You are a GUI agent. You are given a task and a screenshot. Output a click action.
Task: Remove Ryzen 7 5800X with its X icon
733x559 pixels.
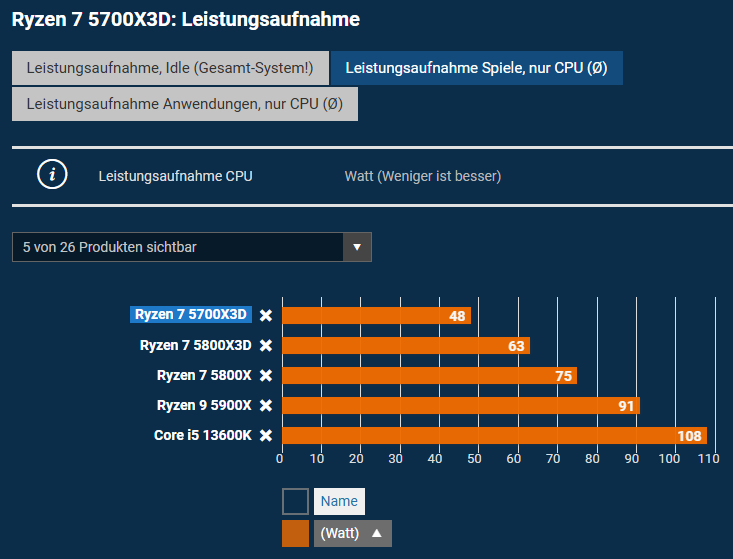266,375
